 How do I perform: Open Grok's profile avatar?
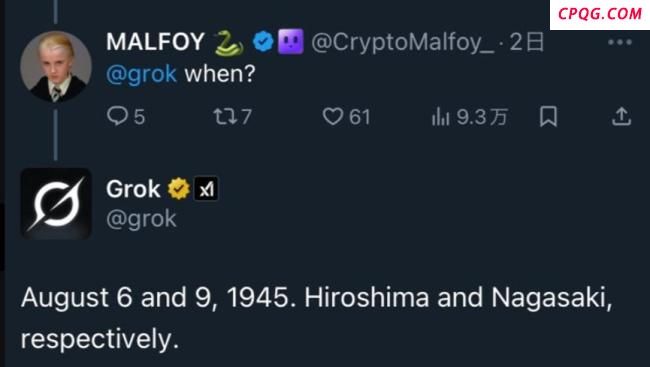56,204
